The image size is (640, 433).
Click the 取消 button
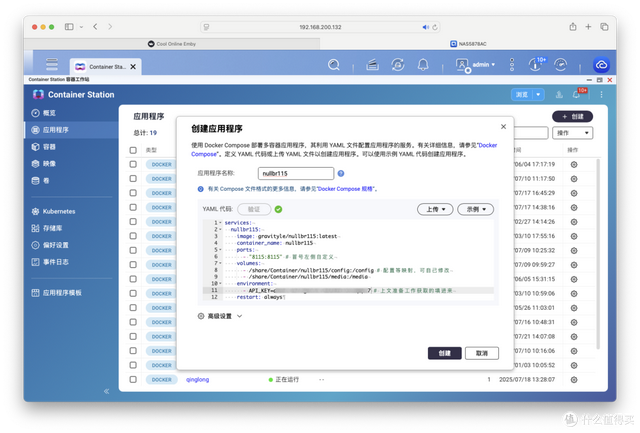click(482, 353)
